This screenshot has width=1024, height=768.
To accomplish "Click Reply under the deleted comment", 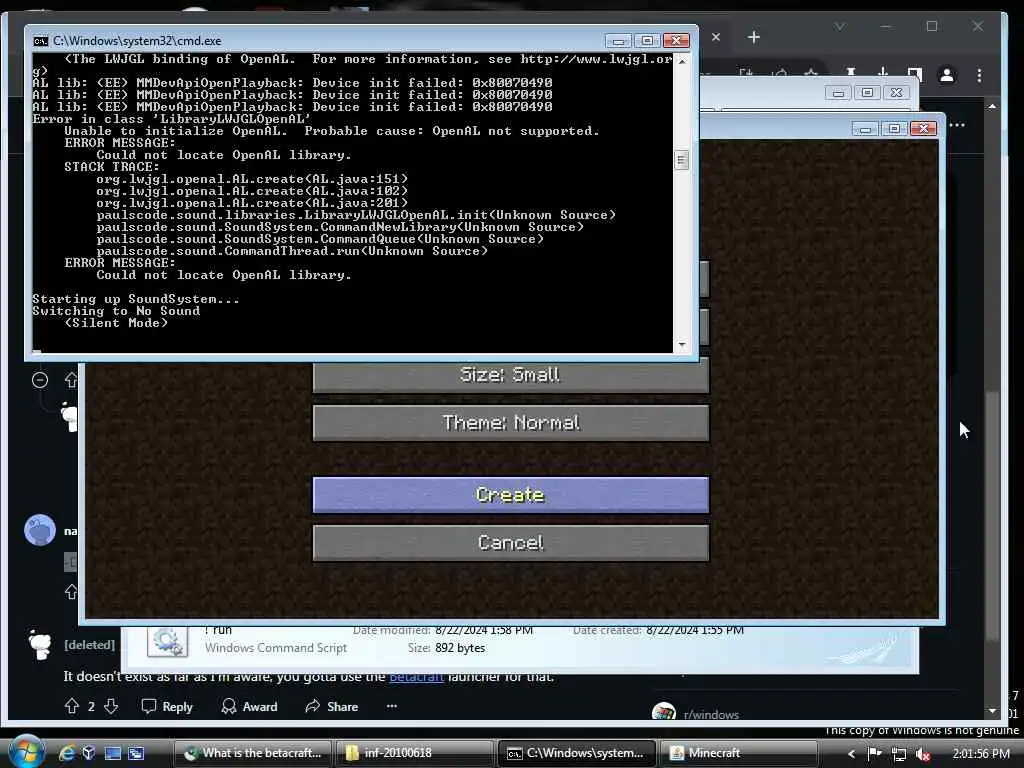I will point(167,707).
